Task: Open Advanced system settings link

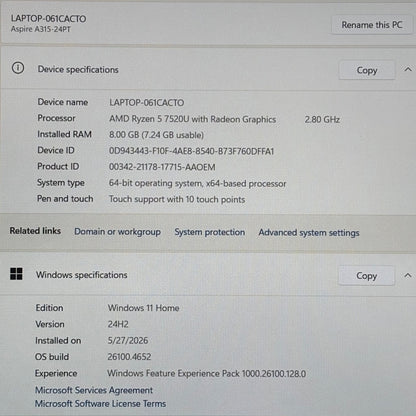Action: pyautogui.click(x=309, y=233)
